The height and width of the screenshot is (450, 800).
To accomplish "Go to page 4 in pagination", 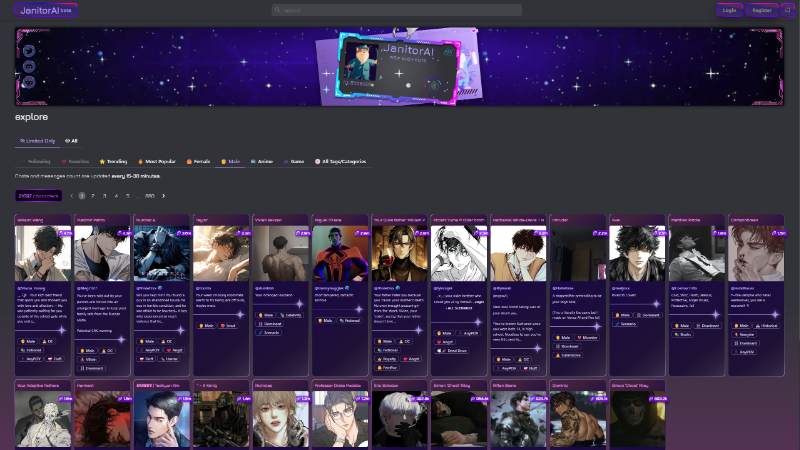I will (x=116, y=196).
